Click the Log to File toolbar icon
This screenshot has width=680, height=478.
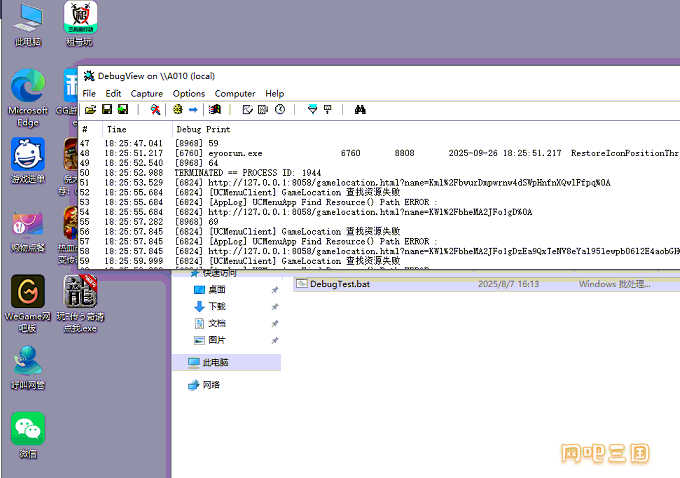tap(123, 109)
